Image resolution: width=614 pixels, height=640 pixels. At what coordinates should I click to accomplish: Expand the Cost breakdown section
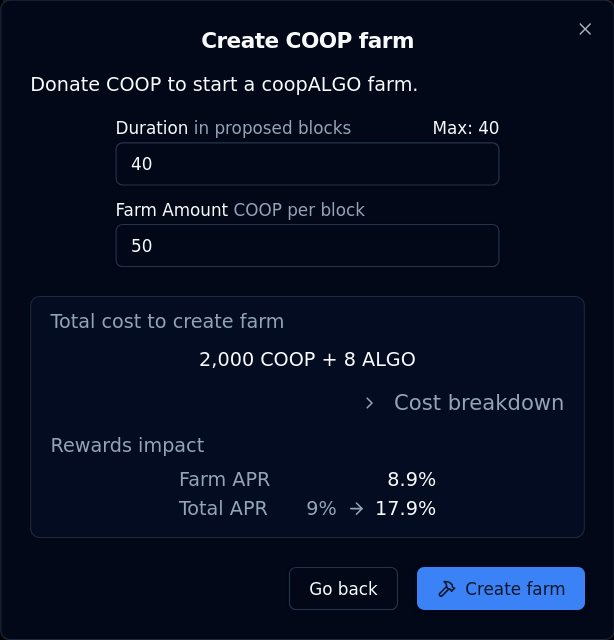coord(478,403)
